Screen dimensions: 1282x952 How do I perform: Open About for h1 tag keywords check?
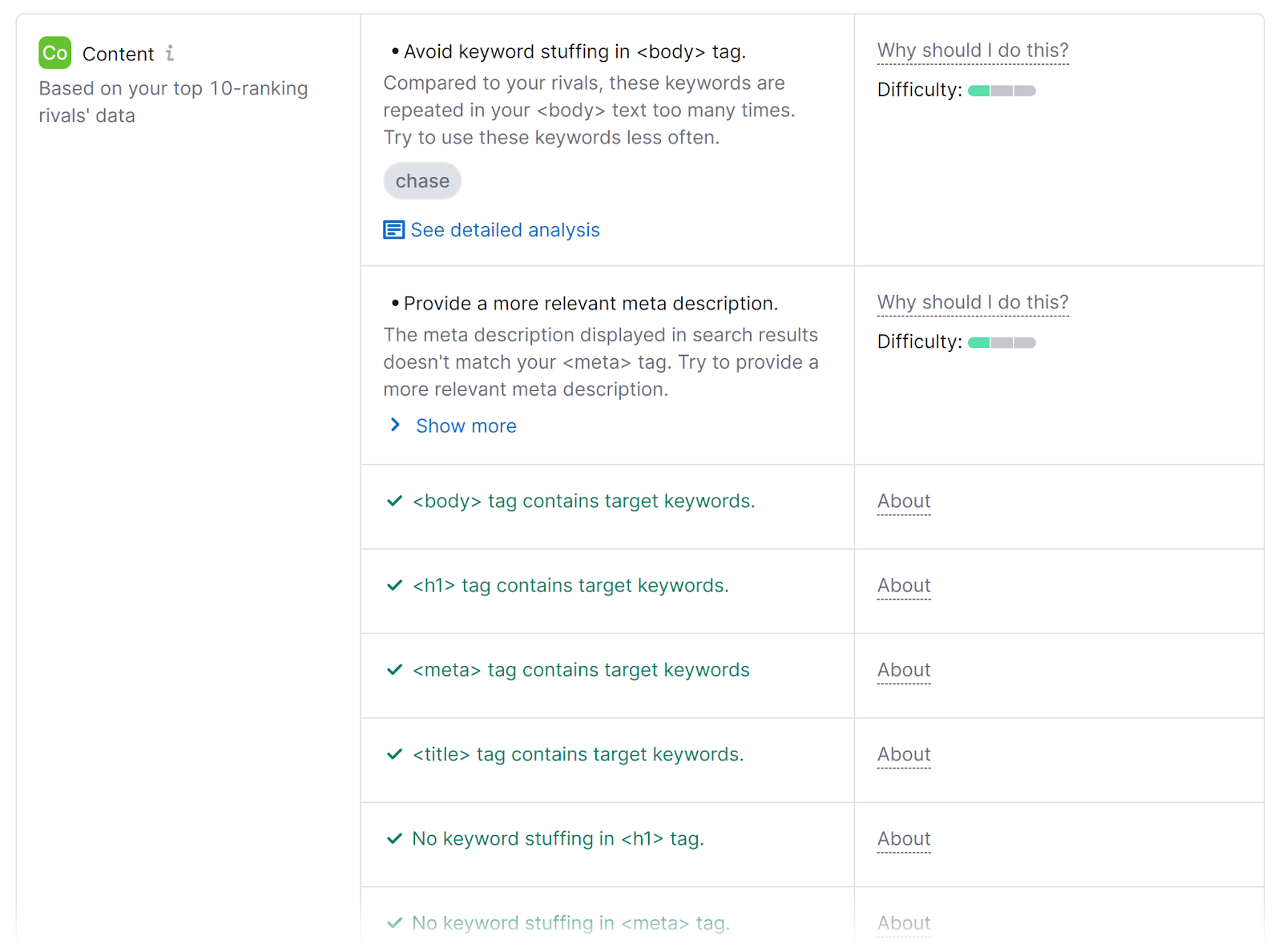tap(903, 585)
